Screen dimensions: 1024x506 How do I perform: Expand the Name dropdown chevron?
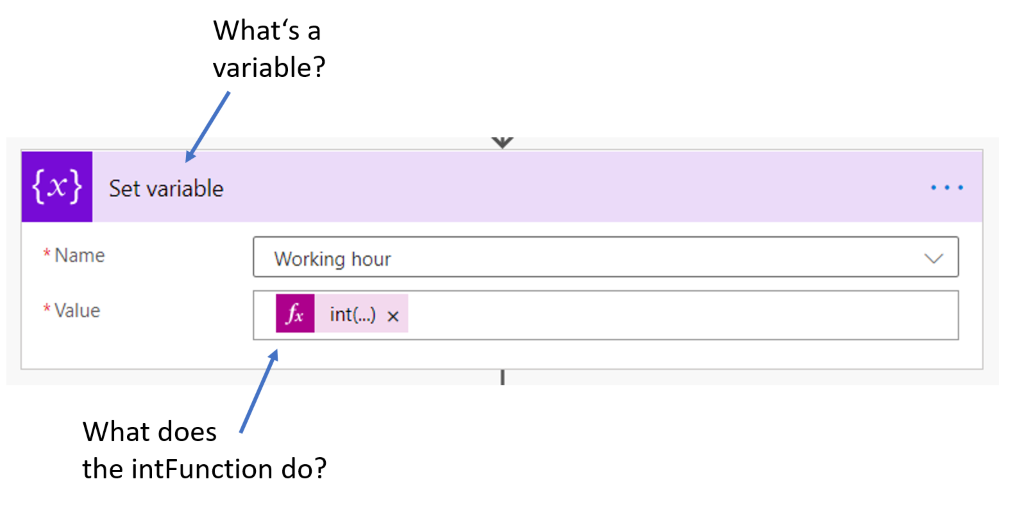click(x=934, y=259)
